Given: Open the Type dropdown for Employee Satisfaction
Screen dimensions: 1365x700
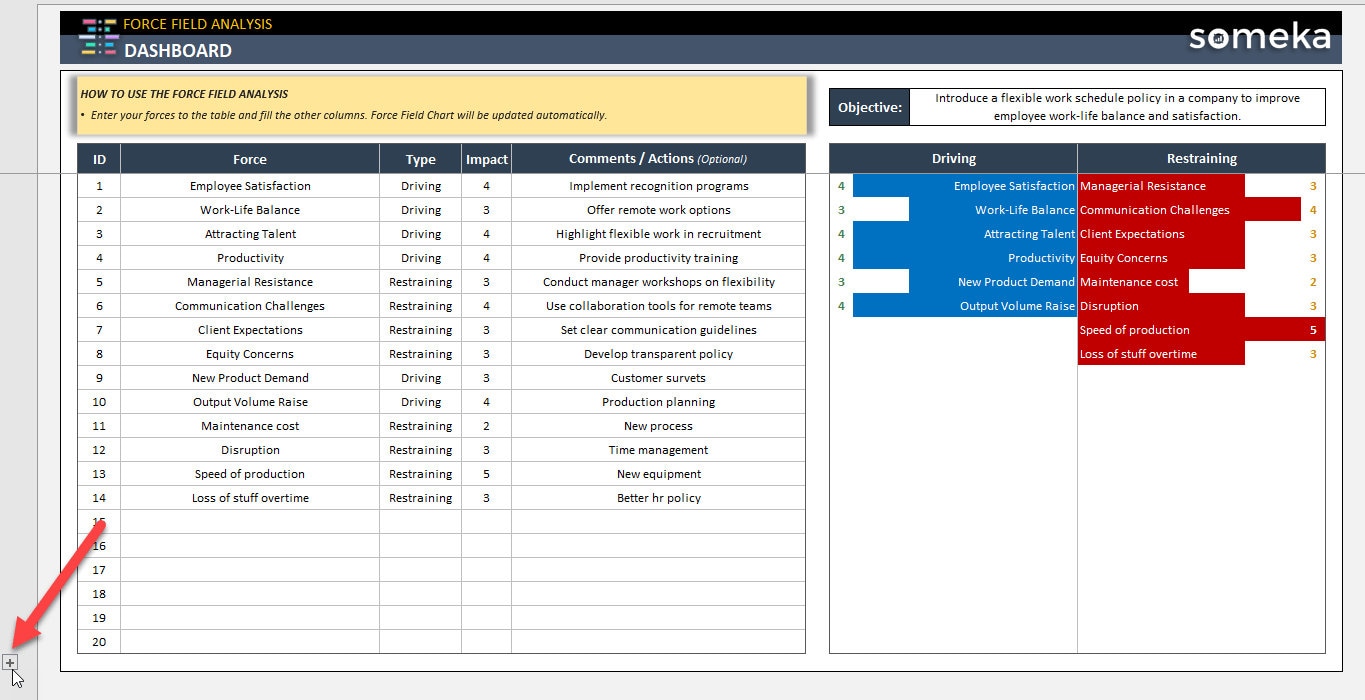Looking at the screenshot, I should pos(420,185).
